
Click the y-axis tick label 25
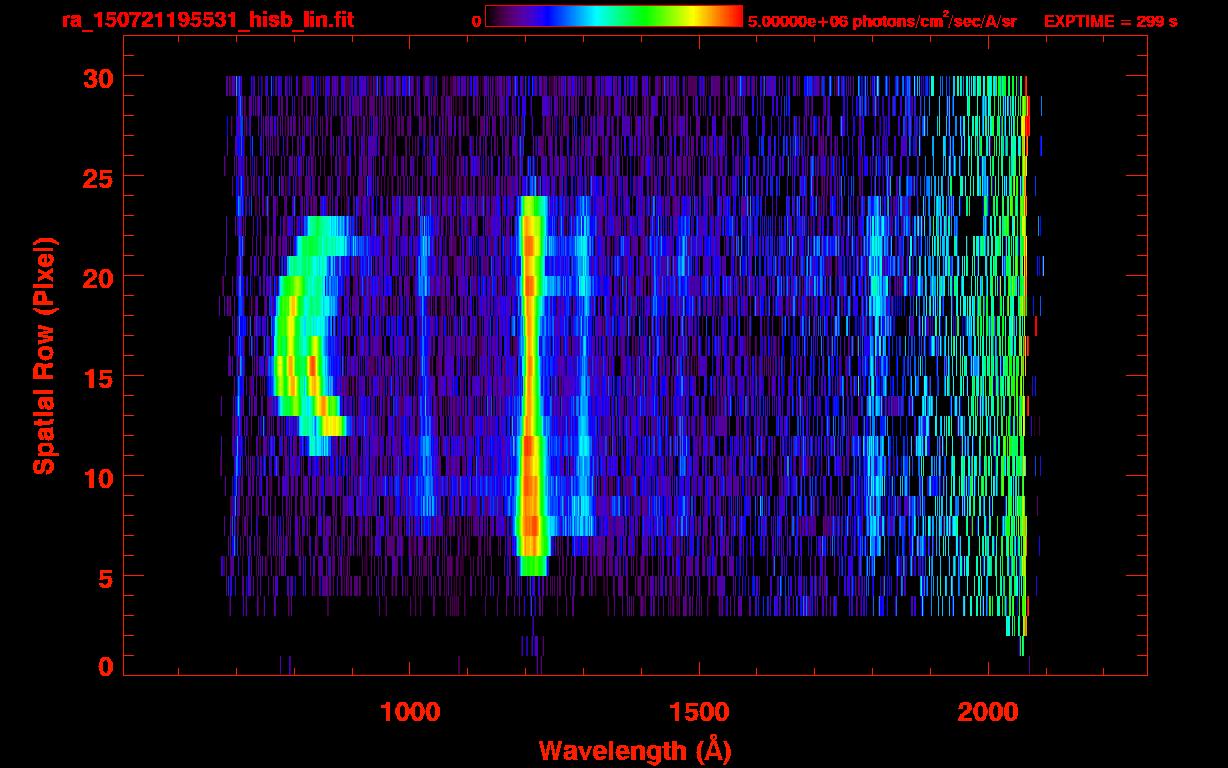(x=97, y=177)
